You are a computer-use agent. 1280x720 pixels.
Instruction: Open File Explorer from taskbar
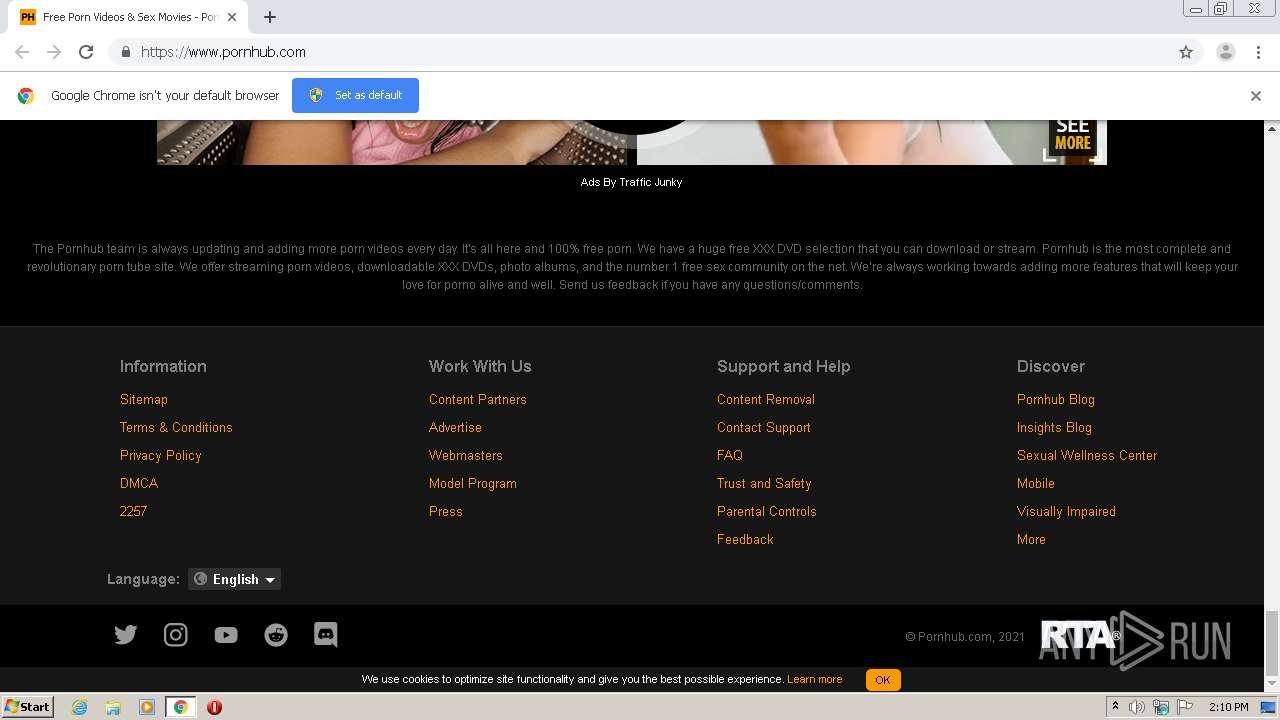(x=113, y=707)
